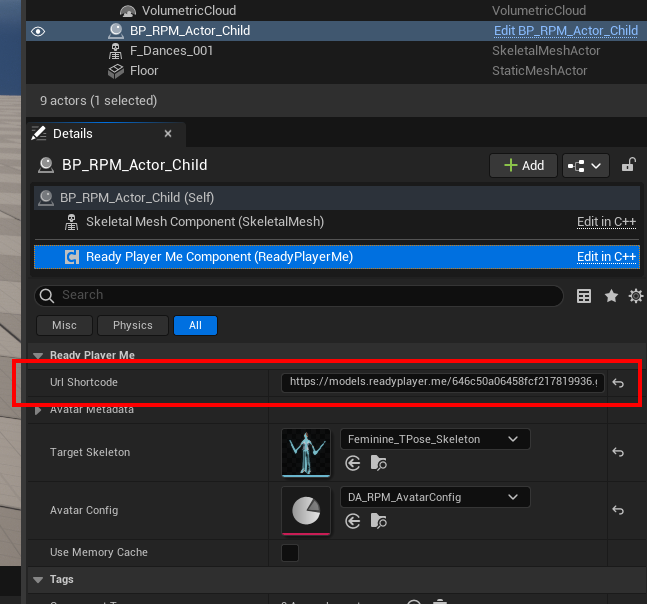Click the Url Shortcode text field
This screenshot has width=647, height=604.
tap(442, 383)
